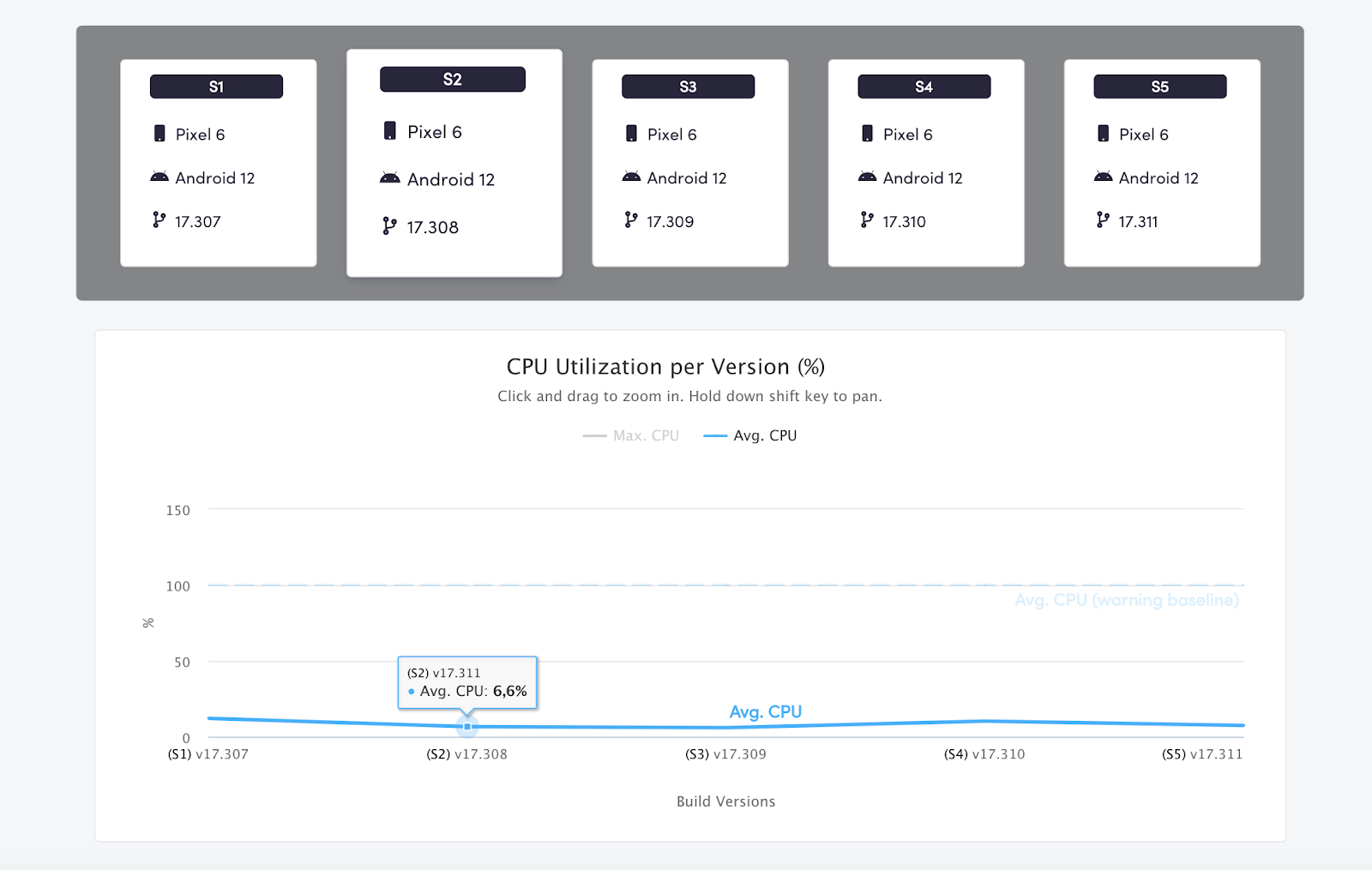Open the S5 session card header

click(x=1160, y=87)
